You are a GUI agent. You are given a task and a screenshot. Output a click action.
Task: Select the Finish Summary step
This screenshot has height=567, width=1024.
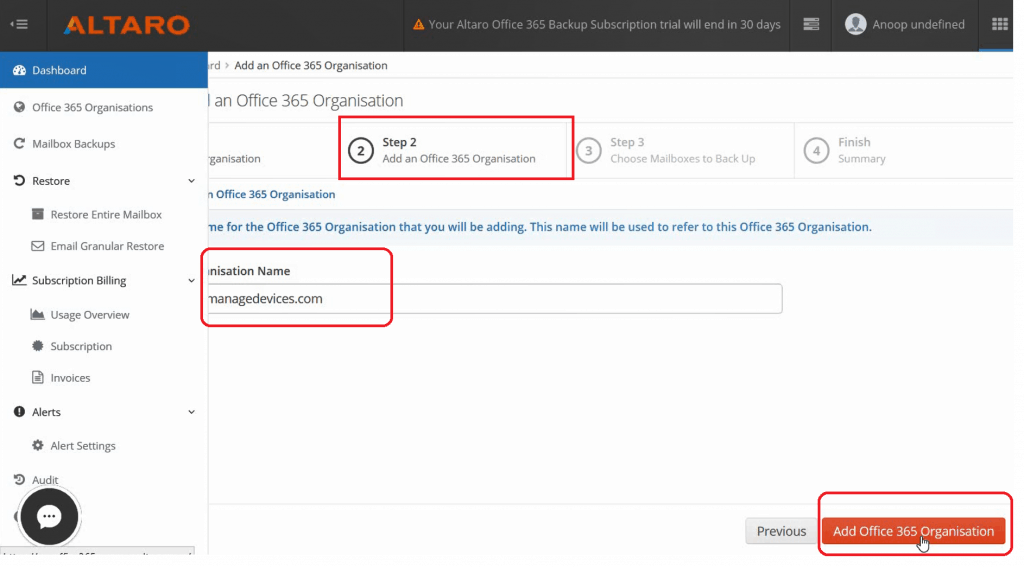tap(904, 150)
